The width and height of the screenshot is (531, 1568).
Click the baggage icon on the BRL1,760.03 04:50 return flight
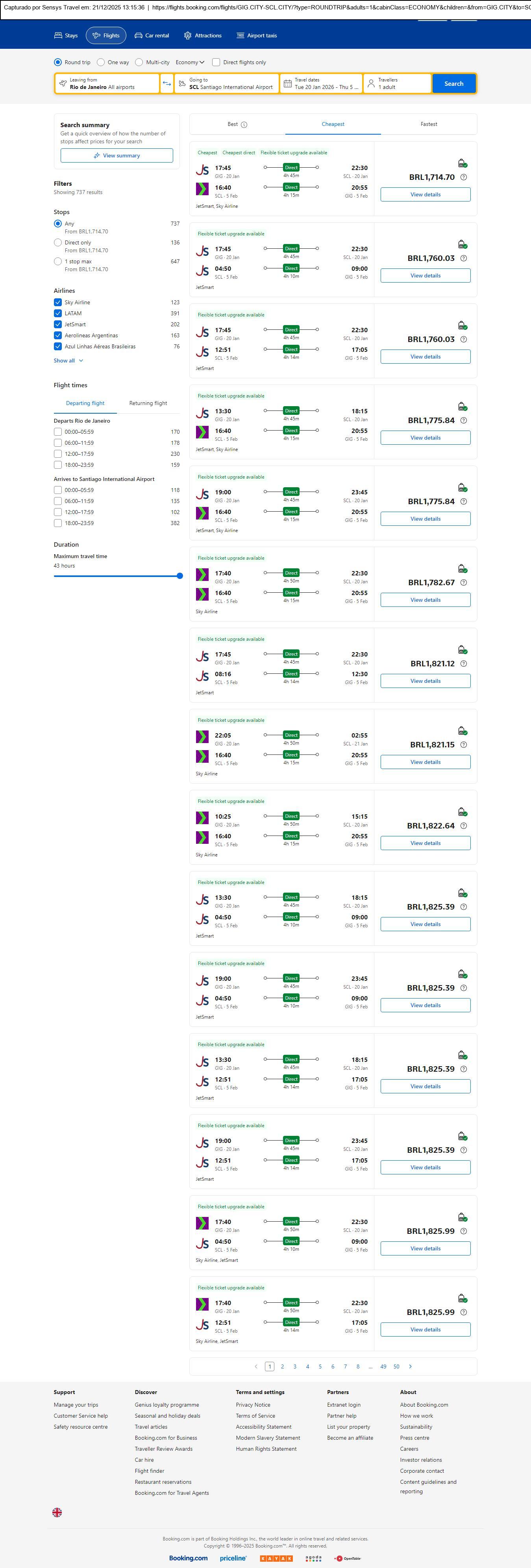point(462,244)
